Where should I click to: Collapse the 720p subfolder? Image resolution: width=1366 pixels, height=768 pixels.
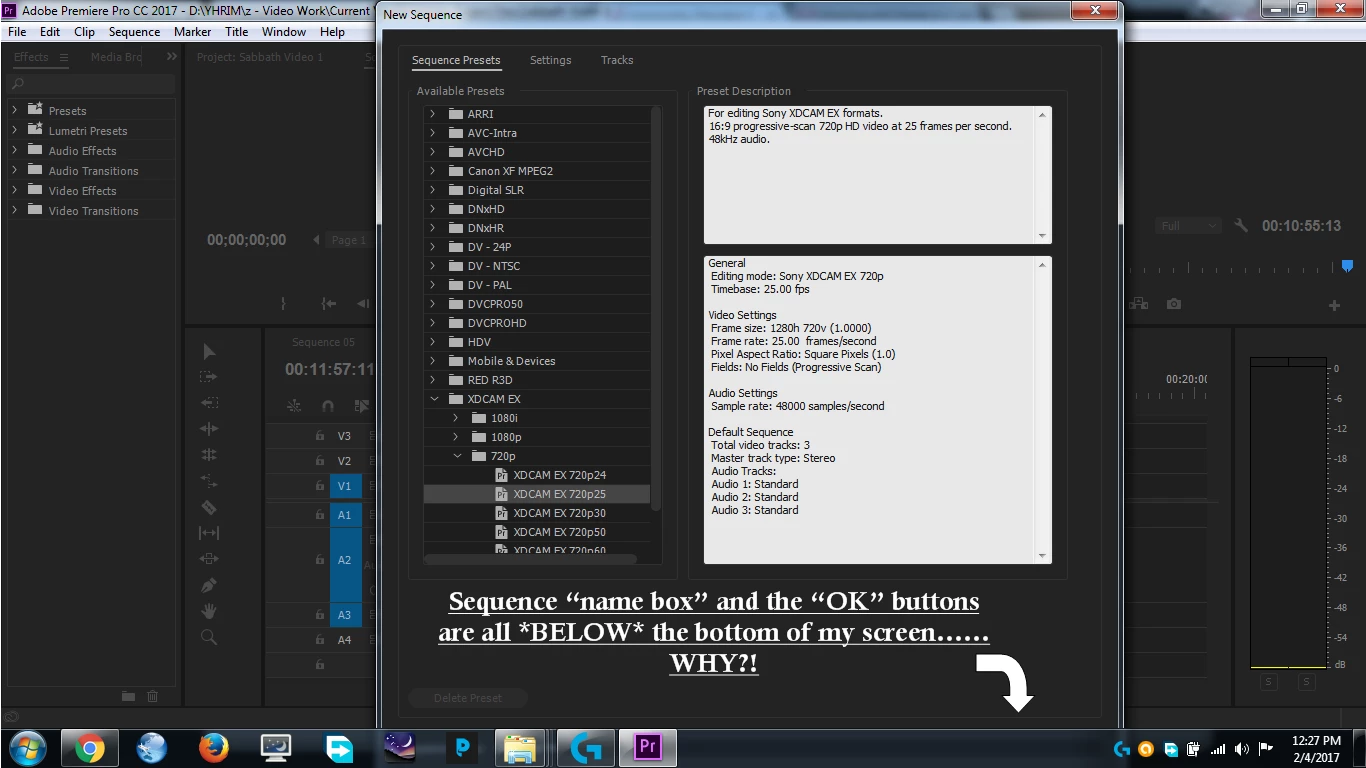tap(457, 456)
